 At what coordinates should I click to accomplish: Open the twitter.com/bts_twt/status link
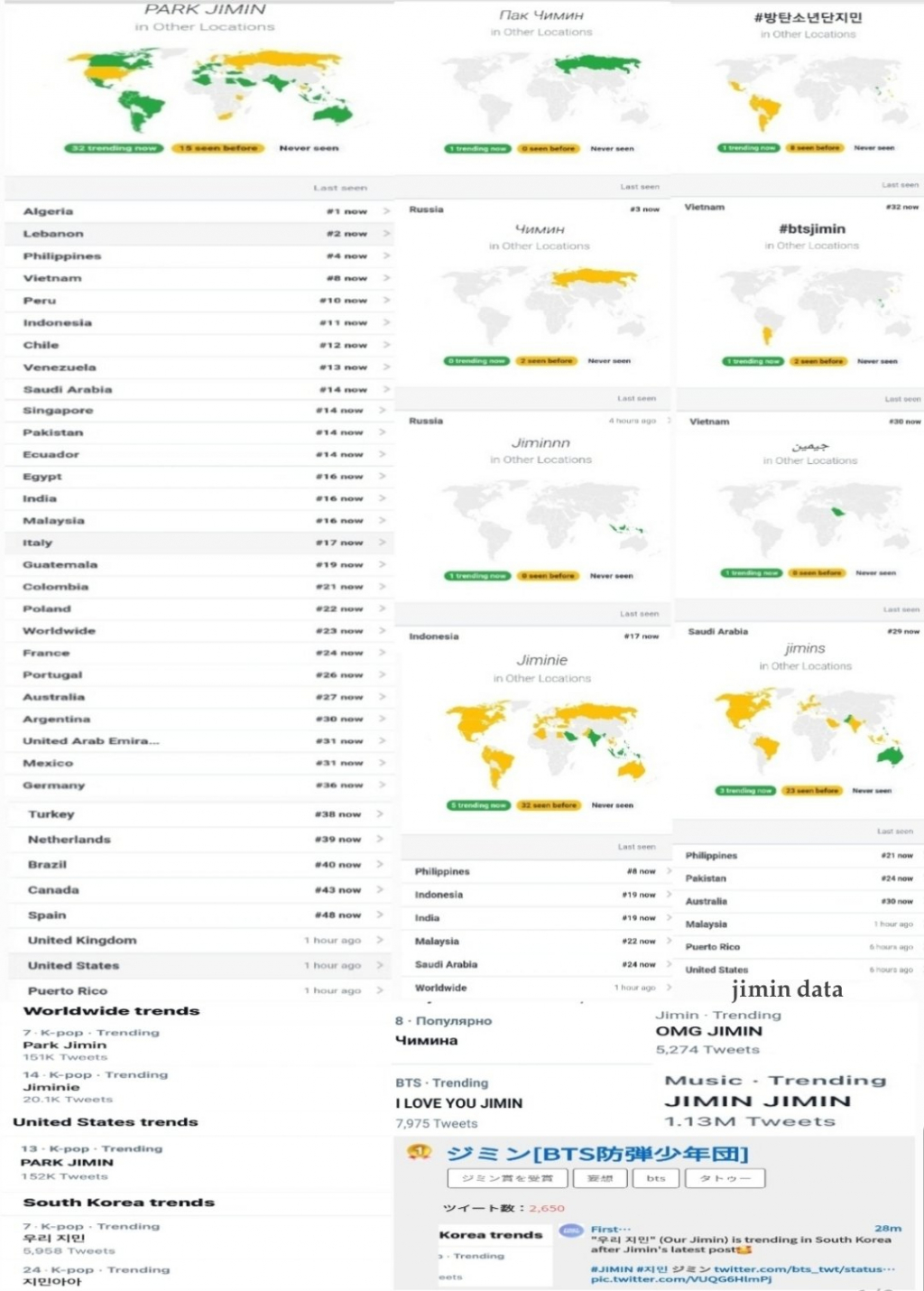point(804,1269)
